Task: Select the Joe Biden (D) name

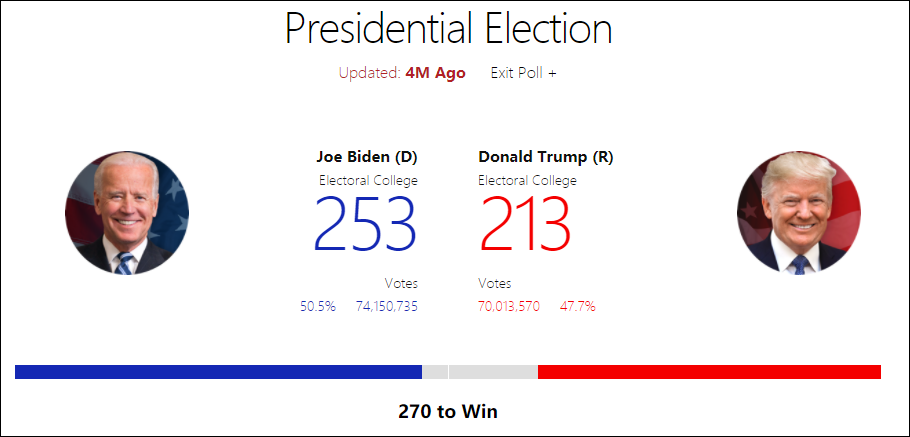Action: coord(367,157)
